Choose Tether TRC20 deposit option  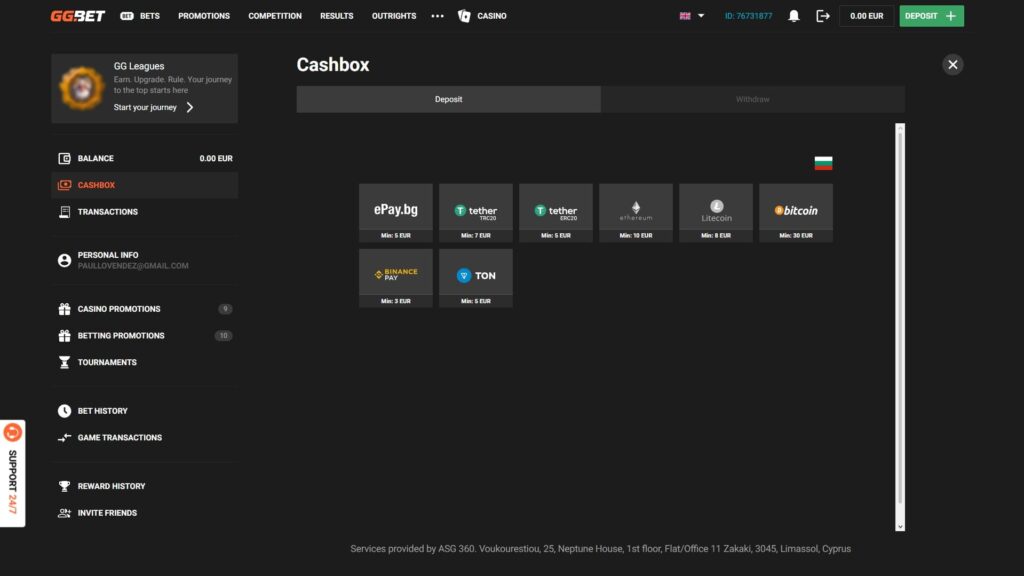click(x=475, y=211)
